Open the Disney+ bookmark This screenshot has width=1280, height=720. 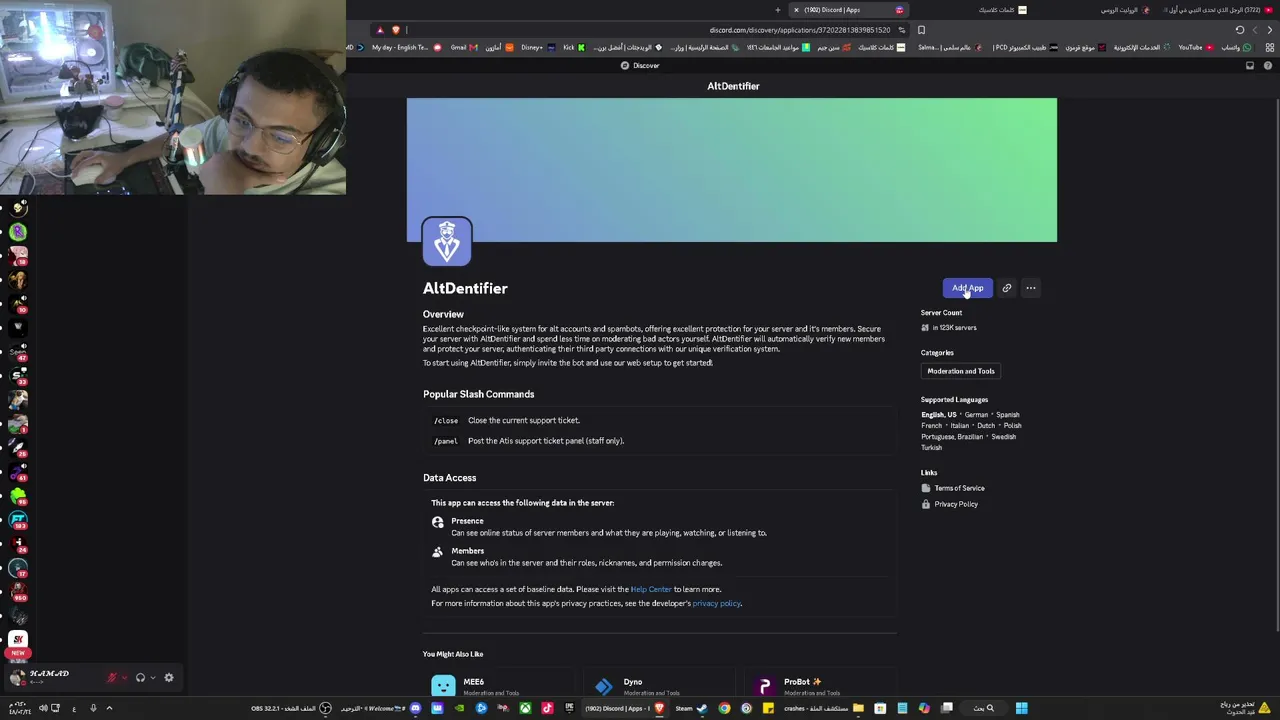pos(537,47)
